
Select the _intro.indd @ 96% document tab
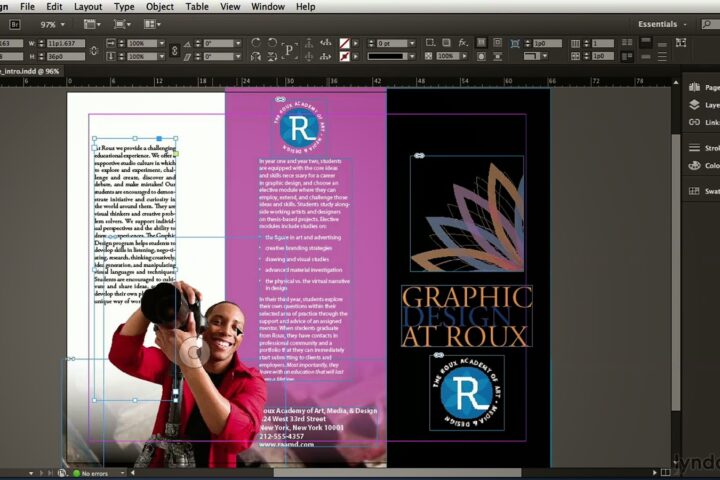point(31,71)
